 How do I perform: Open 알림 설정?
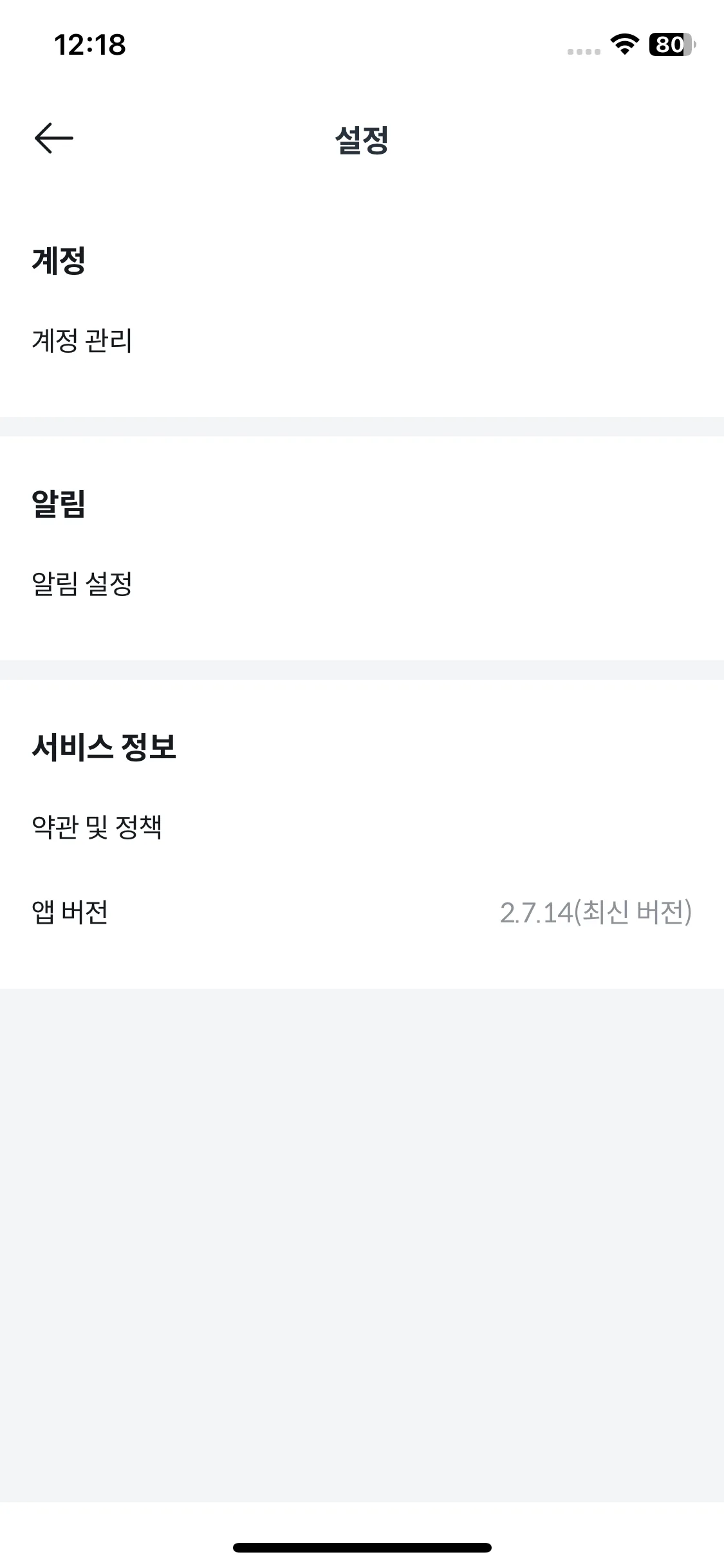pyautogui.click(x=362, y=584)
